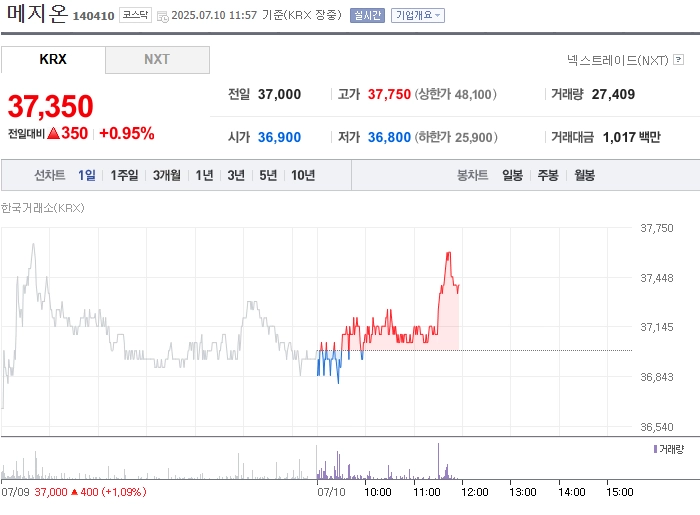Show the 일봉 candle chart
The image size is (700, 515).
512,175
